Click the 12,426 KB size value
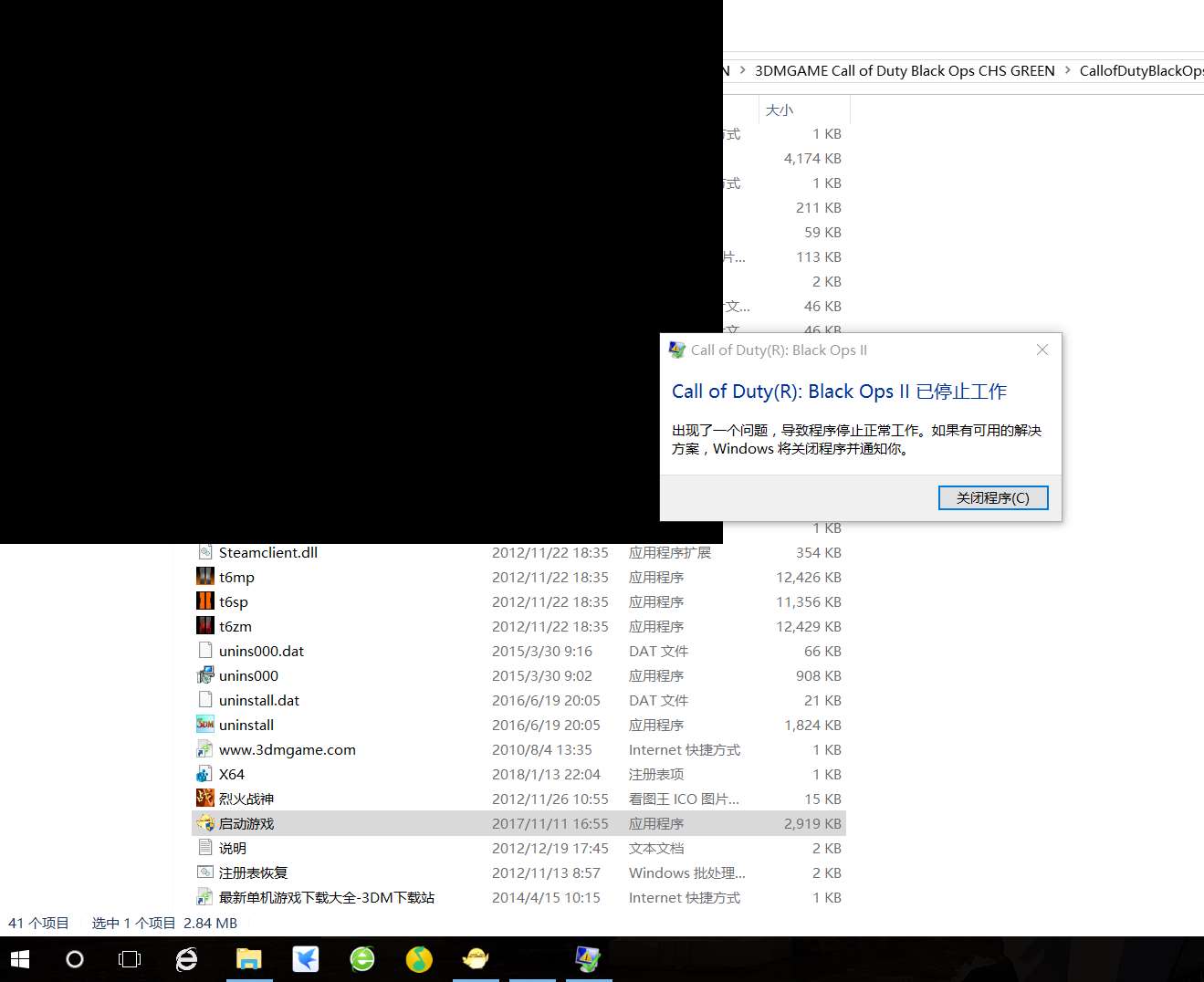Viewport: 1204px width, 982px height. click(x=809, y=577)
